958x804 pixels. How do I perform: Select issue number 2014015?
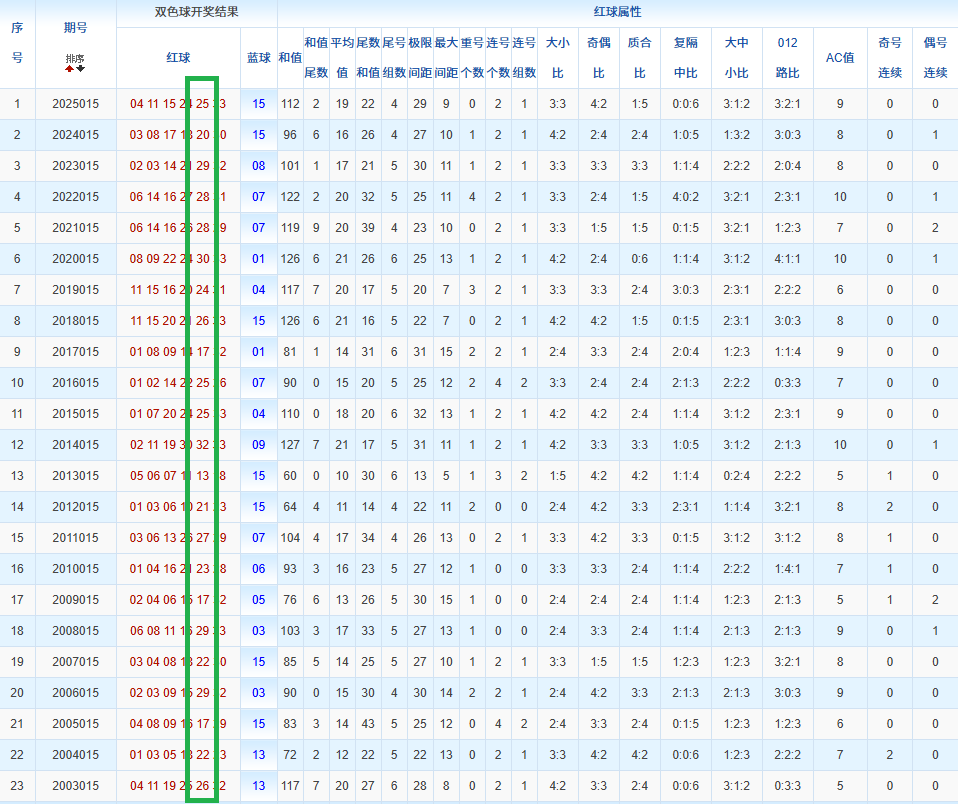[x=75, y=445]
